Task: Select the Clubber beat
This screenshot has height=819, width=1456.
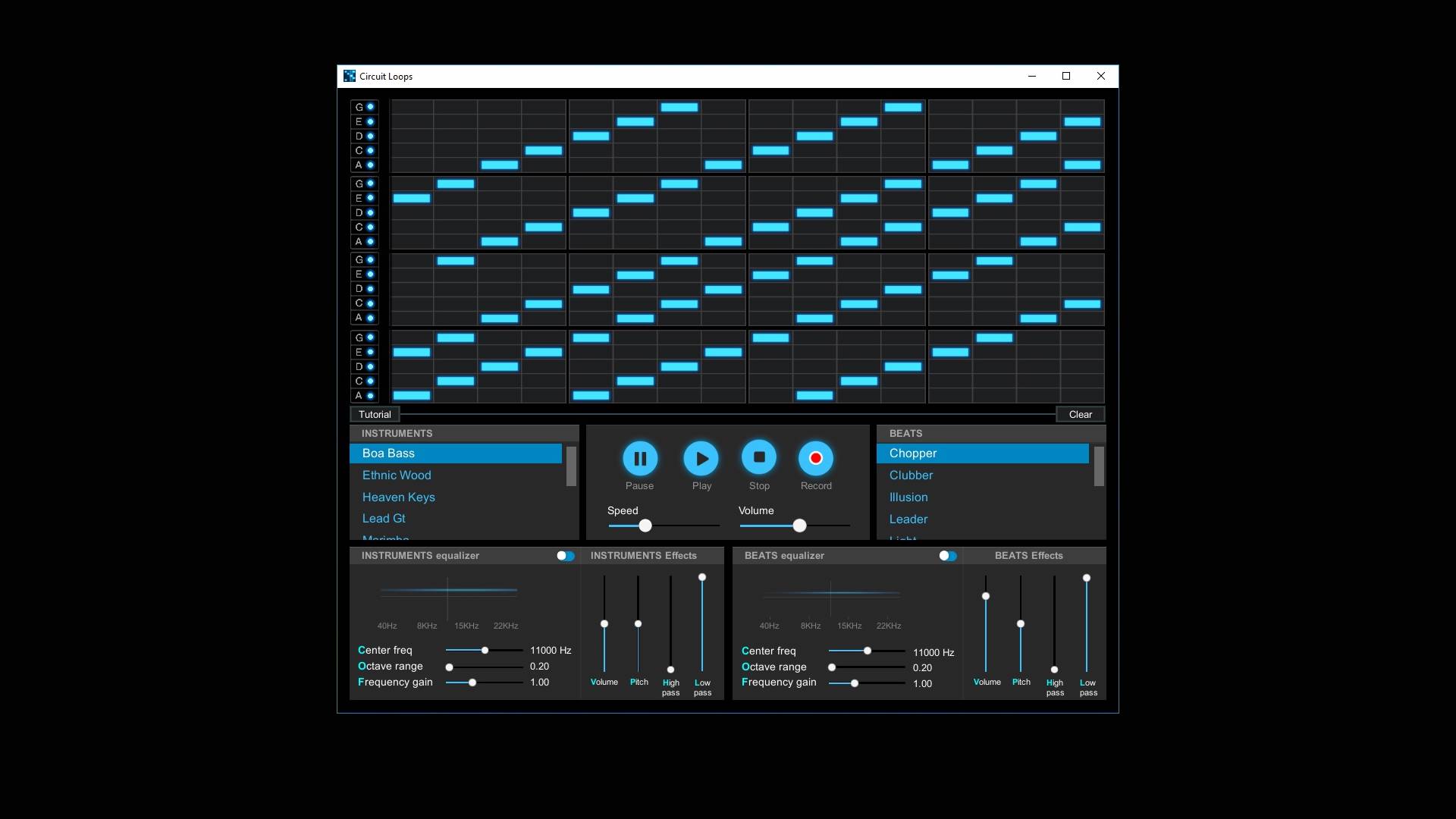Action: click(911, 475)
